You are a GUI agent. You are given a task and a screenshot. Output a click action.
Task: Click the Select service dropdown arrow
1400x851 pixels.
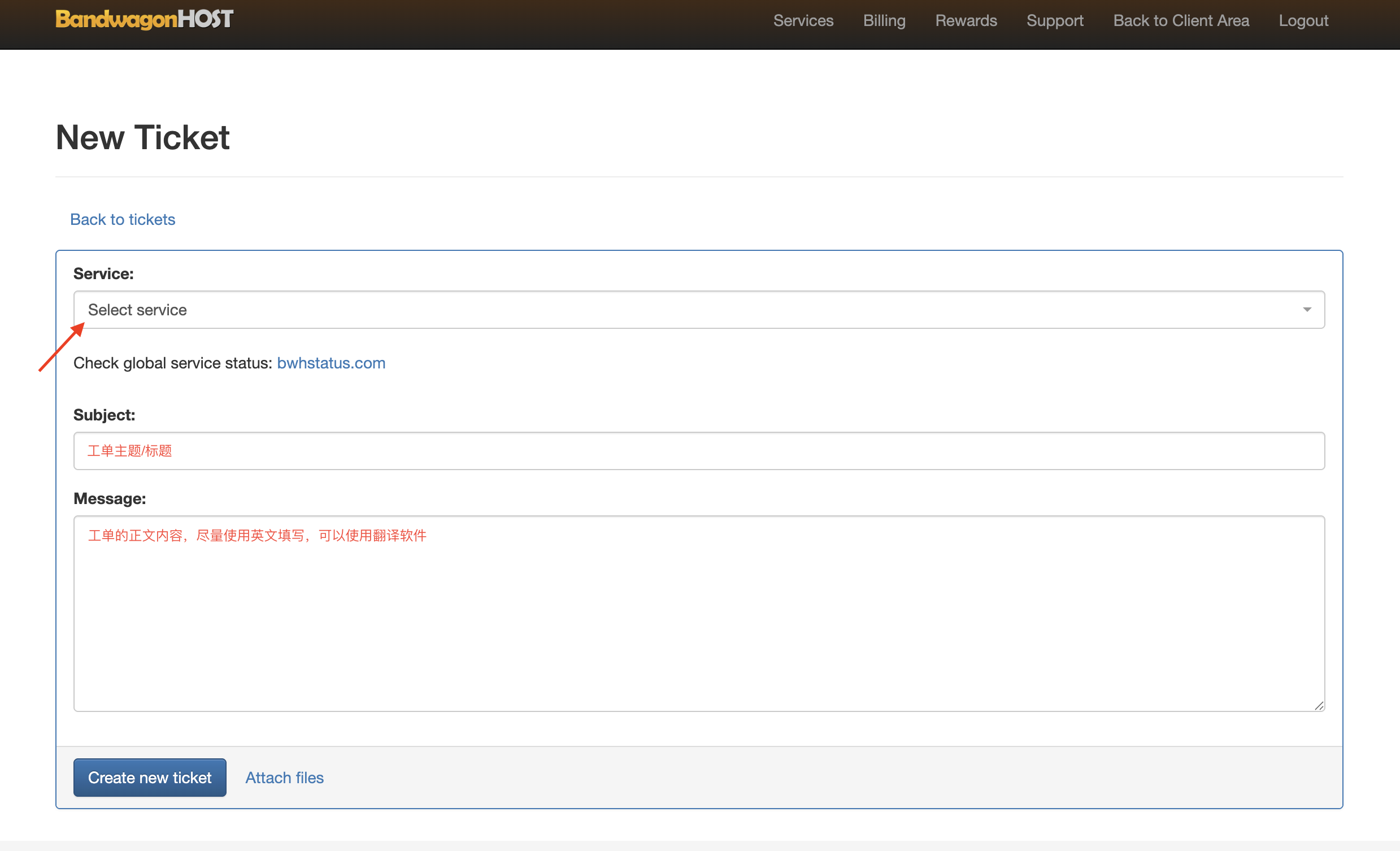pyautogui.click(x=1306, y=310)
